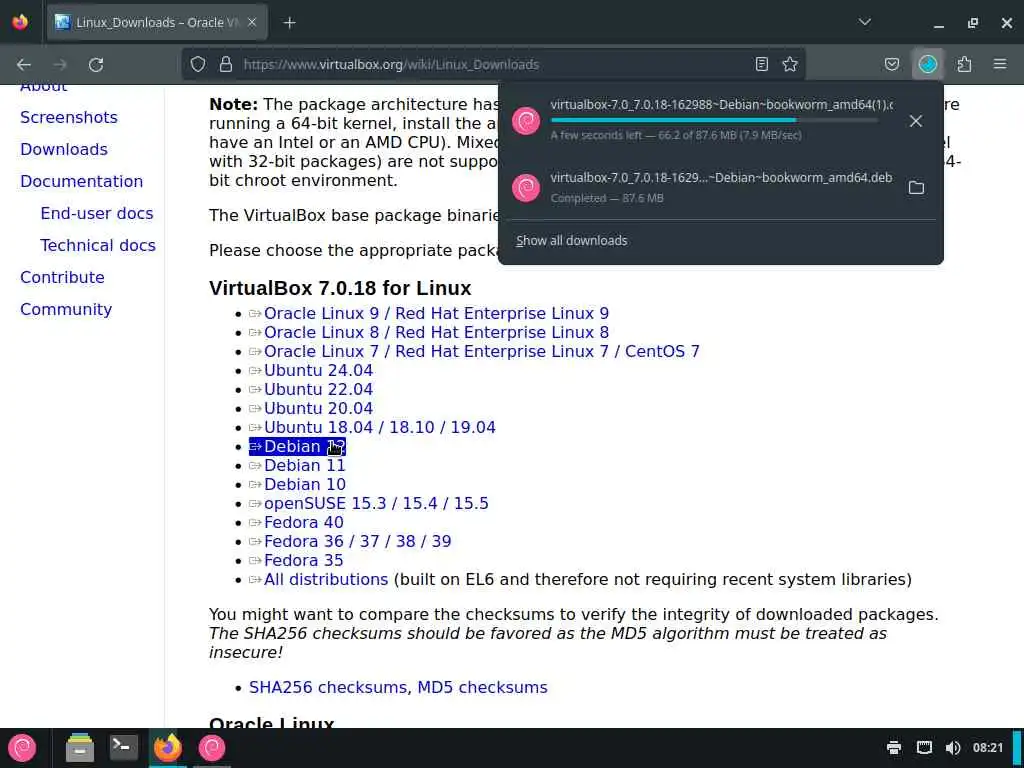Launch the terminal from taskbar
This screenshot has height=768, width=1024.
(123, 748)
